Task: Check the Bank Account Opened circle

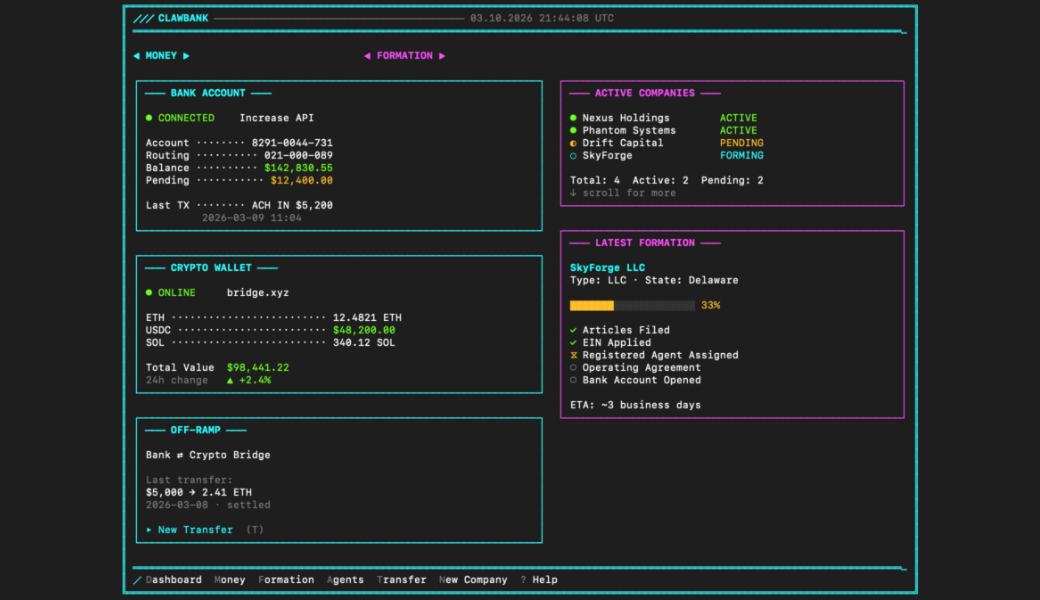Action: (574, 380)
